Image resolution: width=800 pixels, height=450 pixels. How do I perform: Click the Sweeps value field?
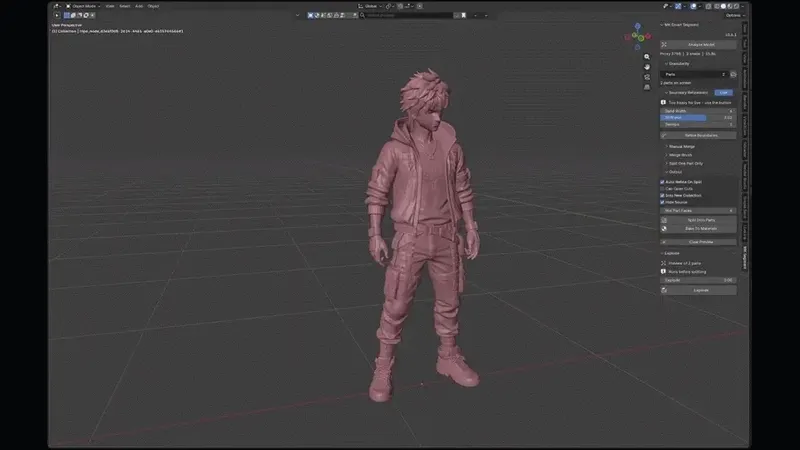click(x=698, y=124)
